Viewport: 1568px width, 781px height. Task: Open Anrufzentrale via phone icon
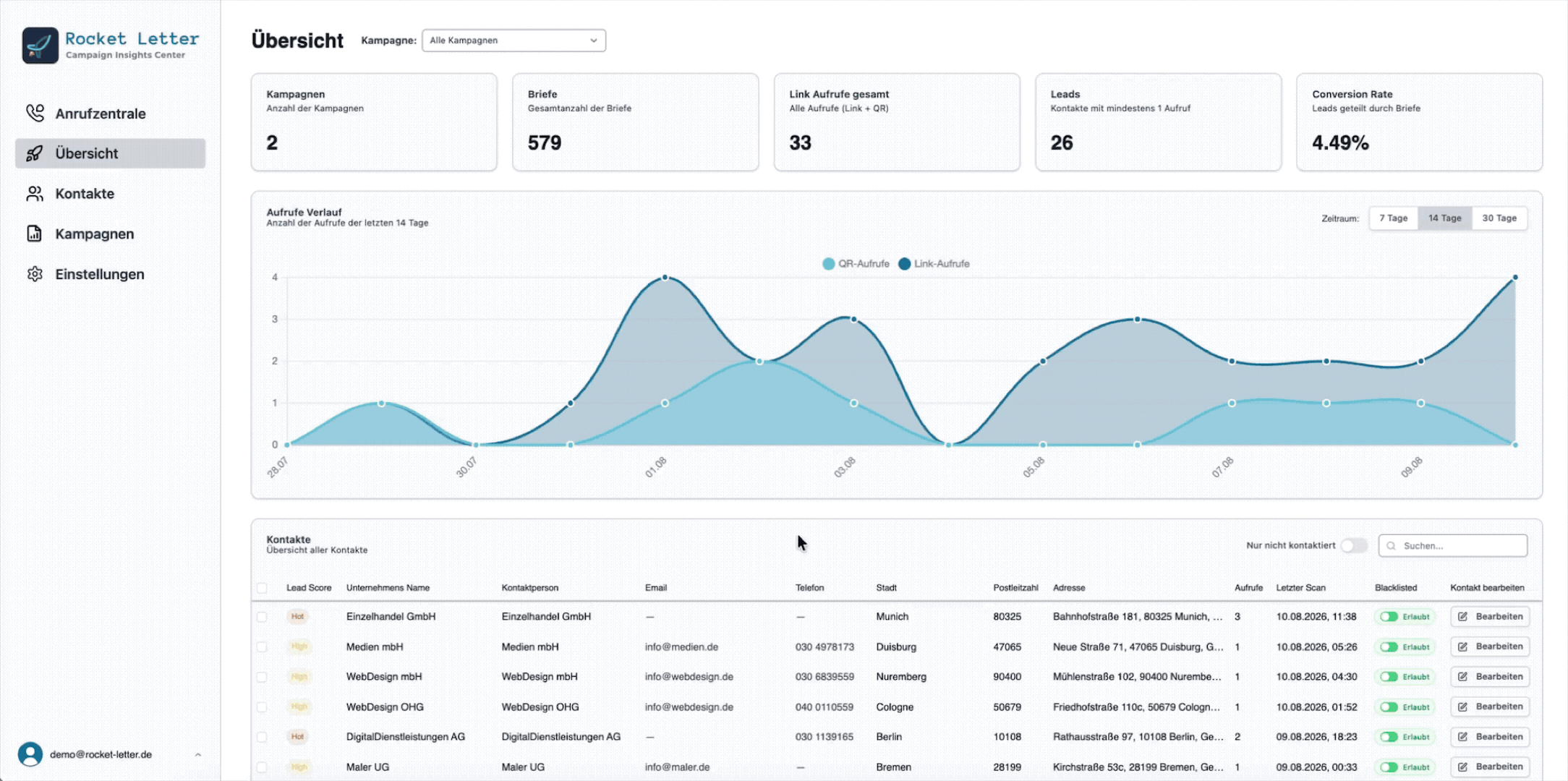tap(35, 113)
